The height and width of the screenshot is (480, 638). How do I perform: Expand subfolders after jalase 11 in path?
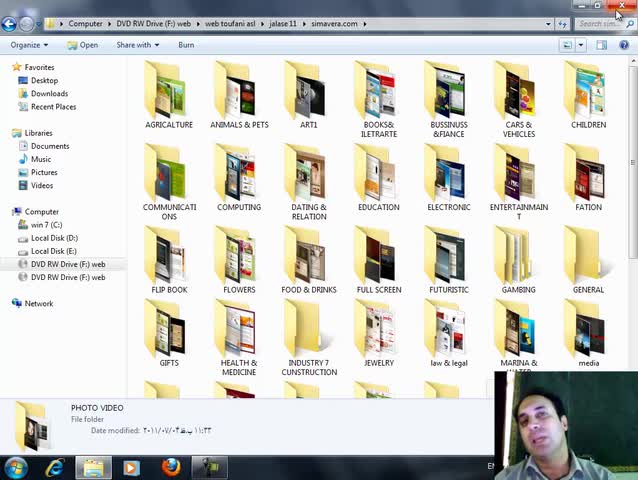(304, 24)
